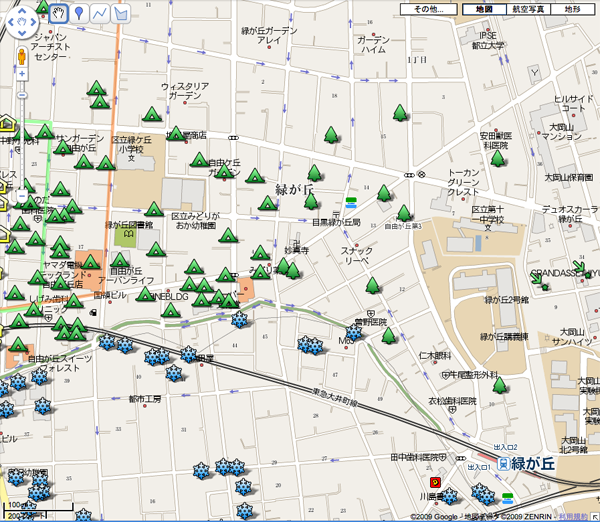Click the red post office marker
Screen dimensions: 600x522
click(x=434, y=481)
